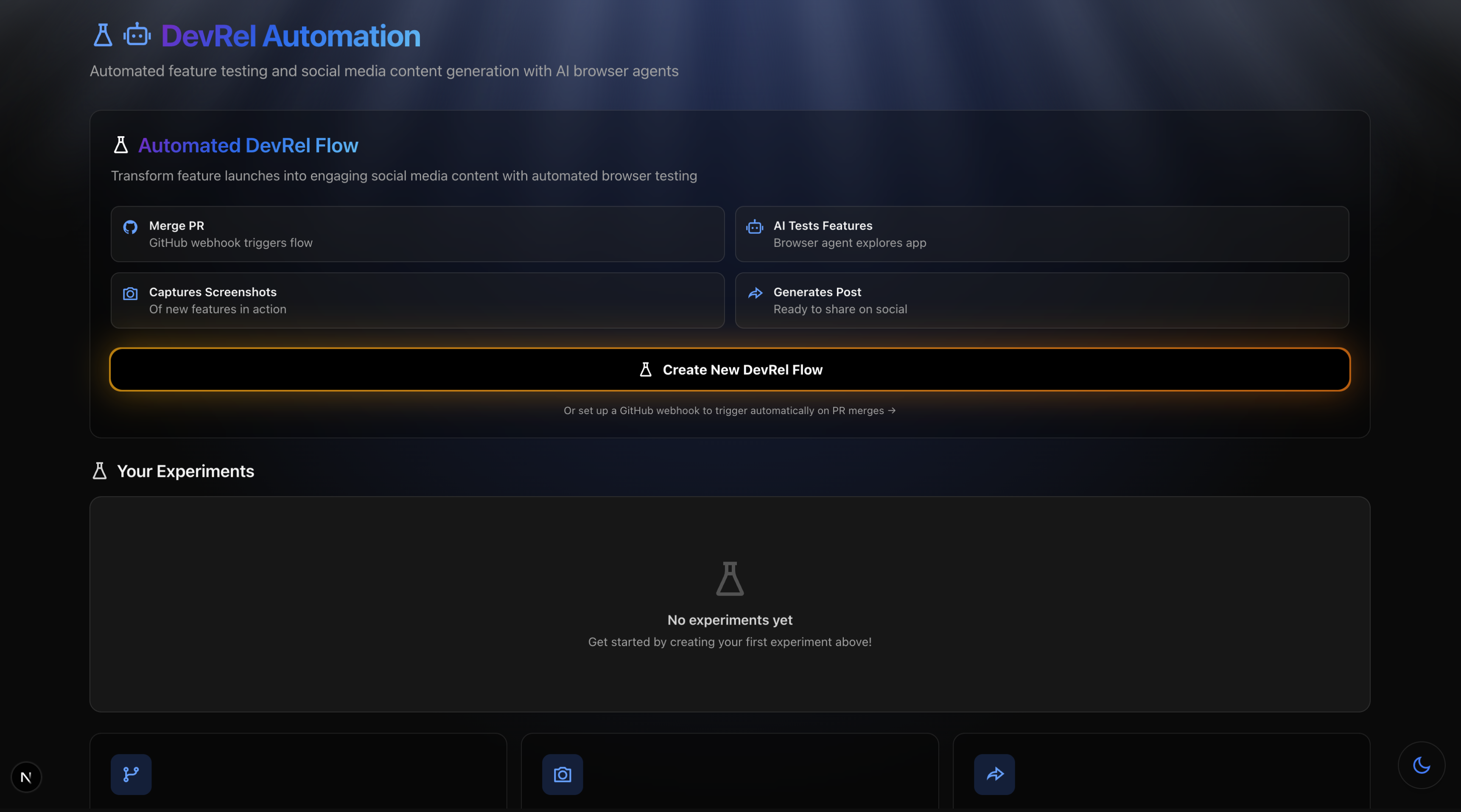Open the GitHub webhook setup link
The image size is (1461, 812).
coord(729,411)
